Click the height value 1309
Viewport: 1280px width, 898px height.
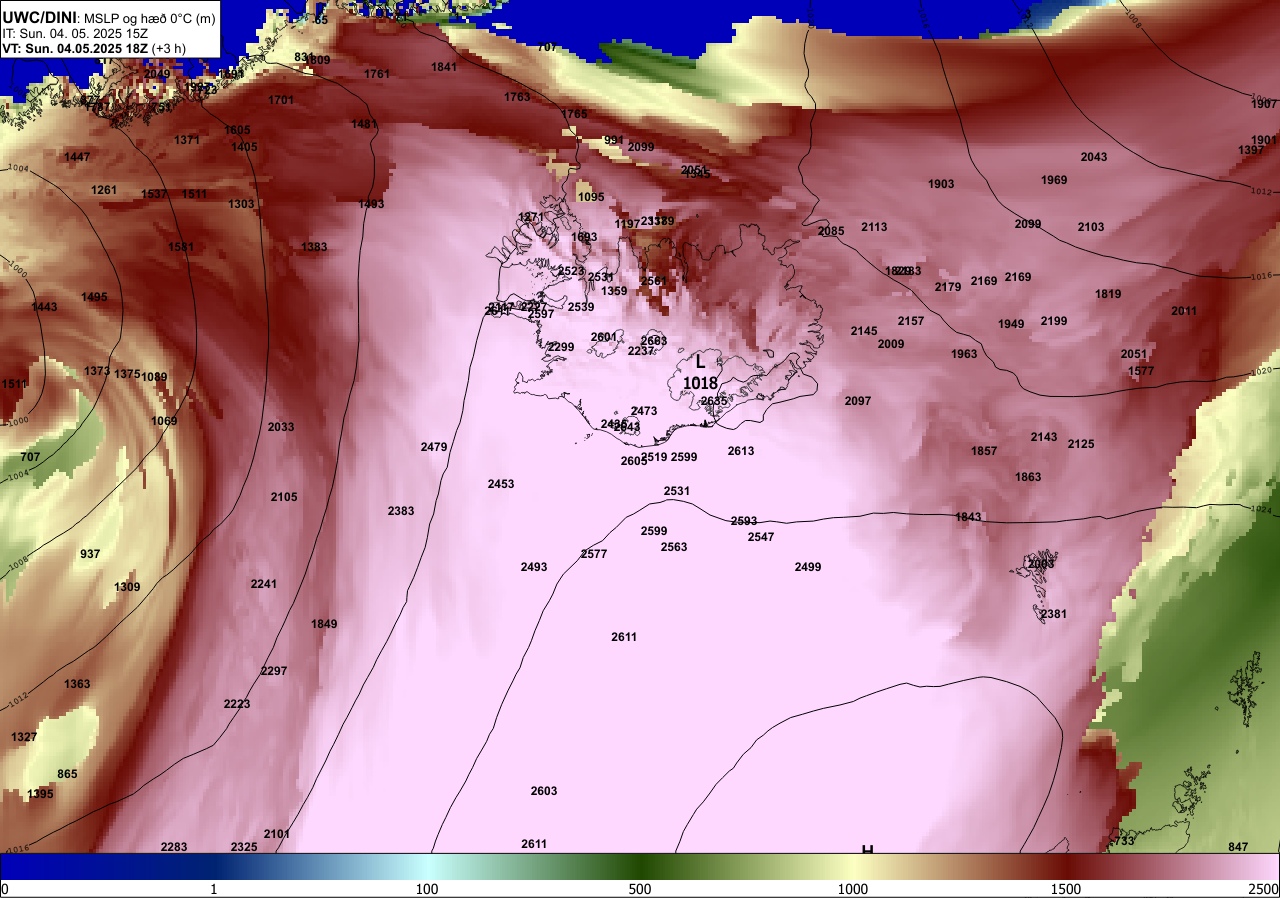tap(127, 587)
